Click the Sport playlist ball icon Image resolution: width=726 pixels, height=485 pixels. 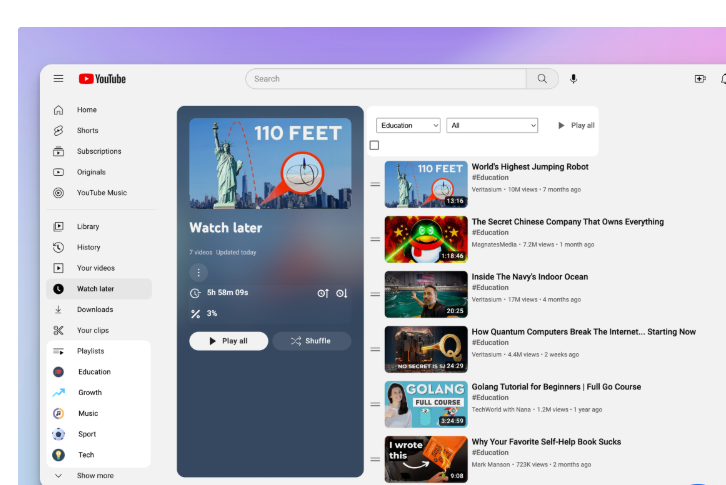click(58, 434)
